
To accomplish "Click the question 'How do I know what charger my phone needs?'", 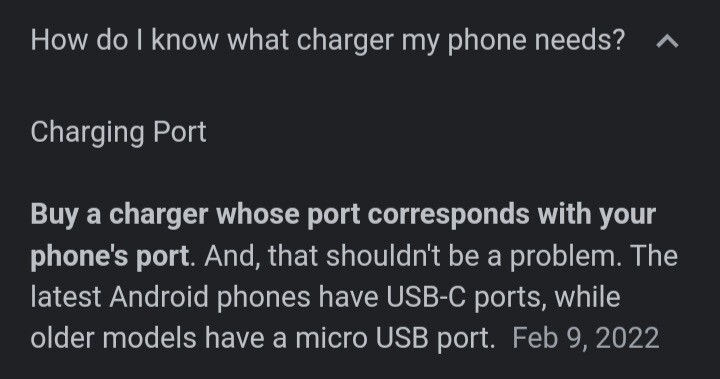I will pos(328,40).
